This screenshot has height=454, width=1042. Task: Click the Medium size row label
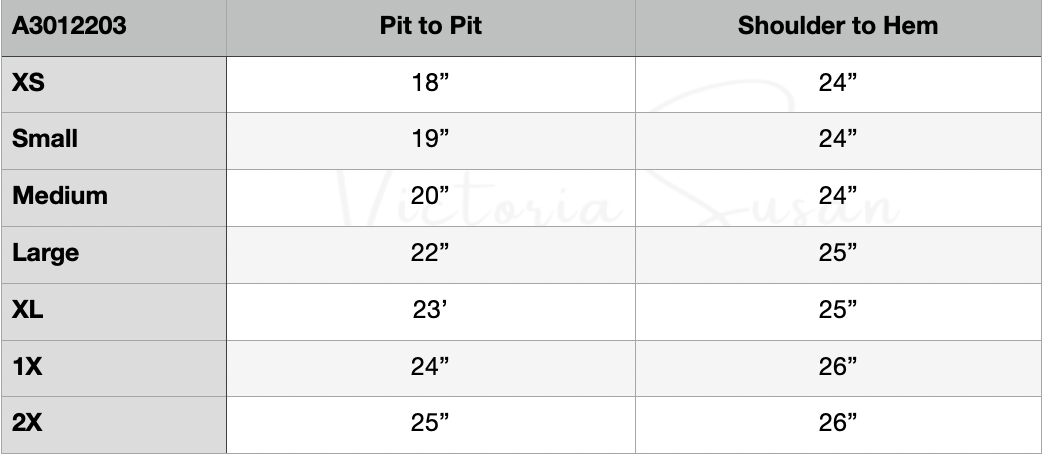coord(60,196)
